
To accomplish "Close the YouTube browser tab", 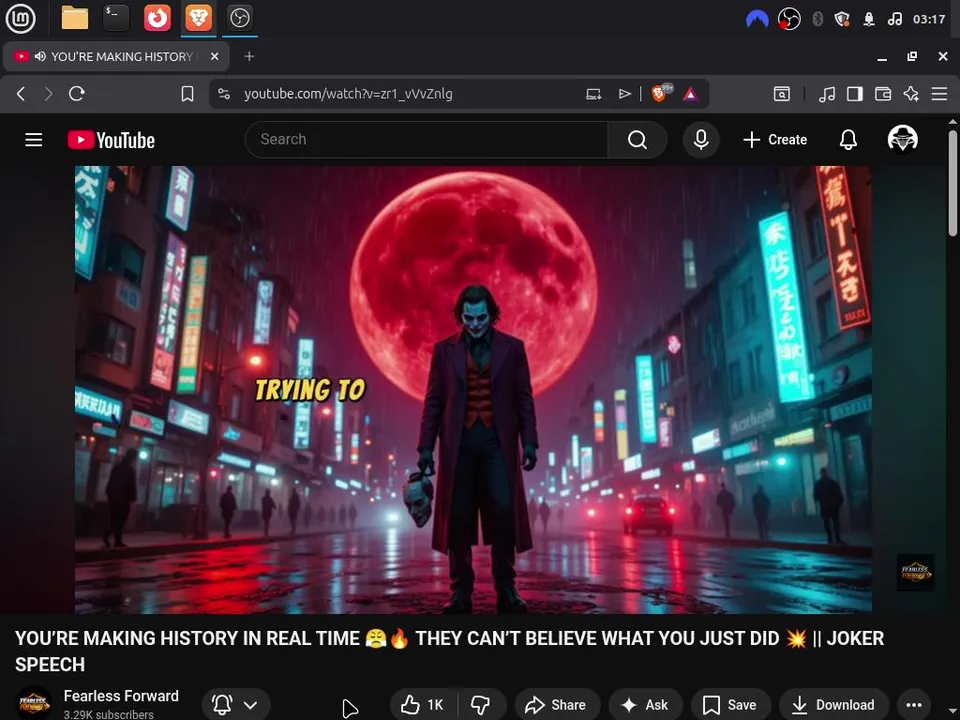I will pyautogui.click(x=214, y=56).
